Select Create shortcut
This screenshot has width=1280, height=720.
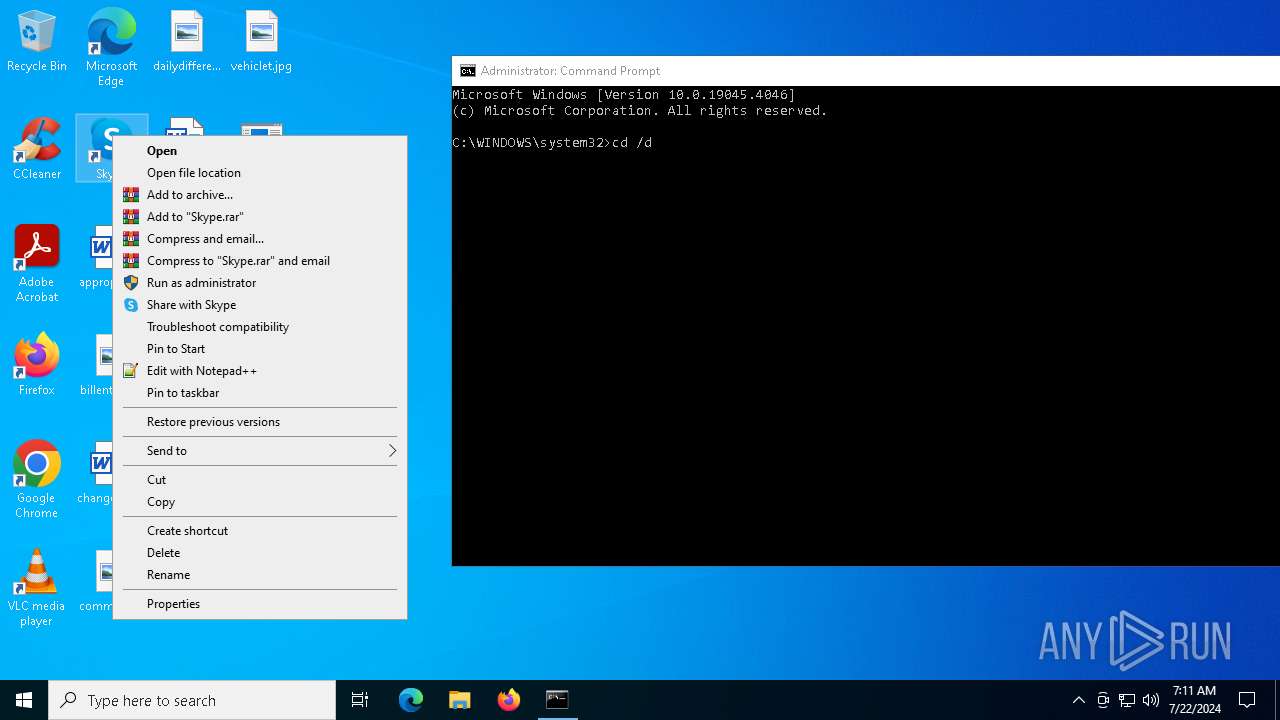pos(260,531)
